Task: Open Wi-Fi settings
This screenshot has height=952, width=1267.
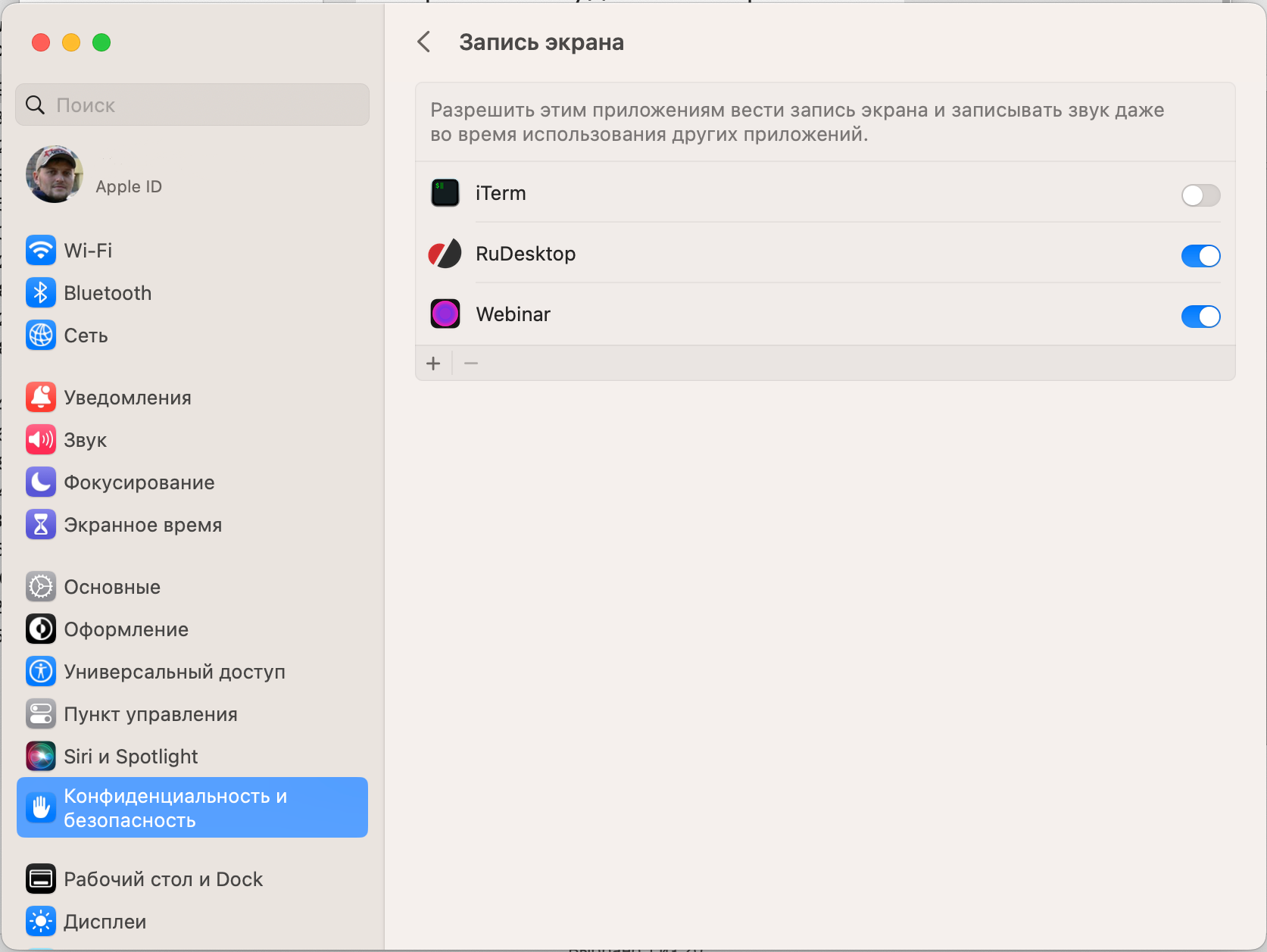Action: pos(192,250)
